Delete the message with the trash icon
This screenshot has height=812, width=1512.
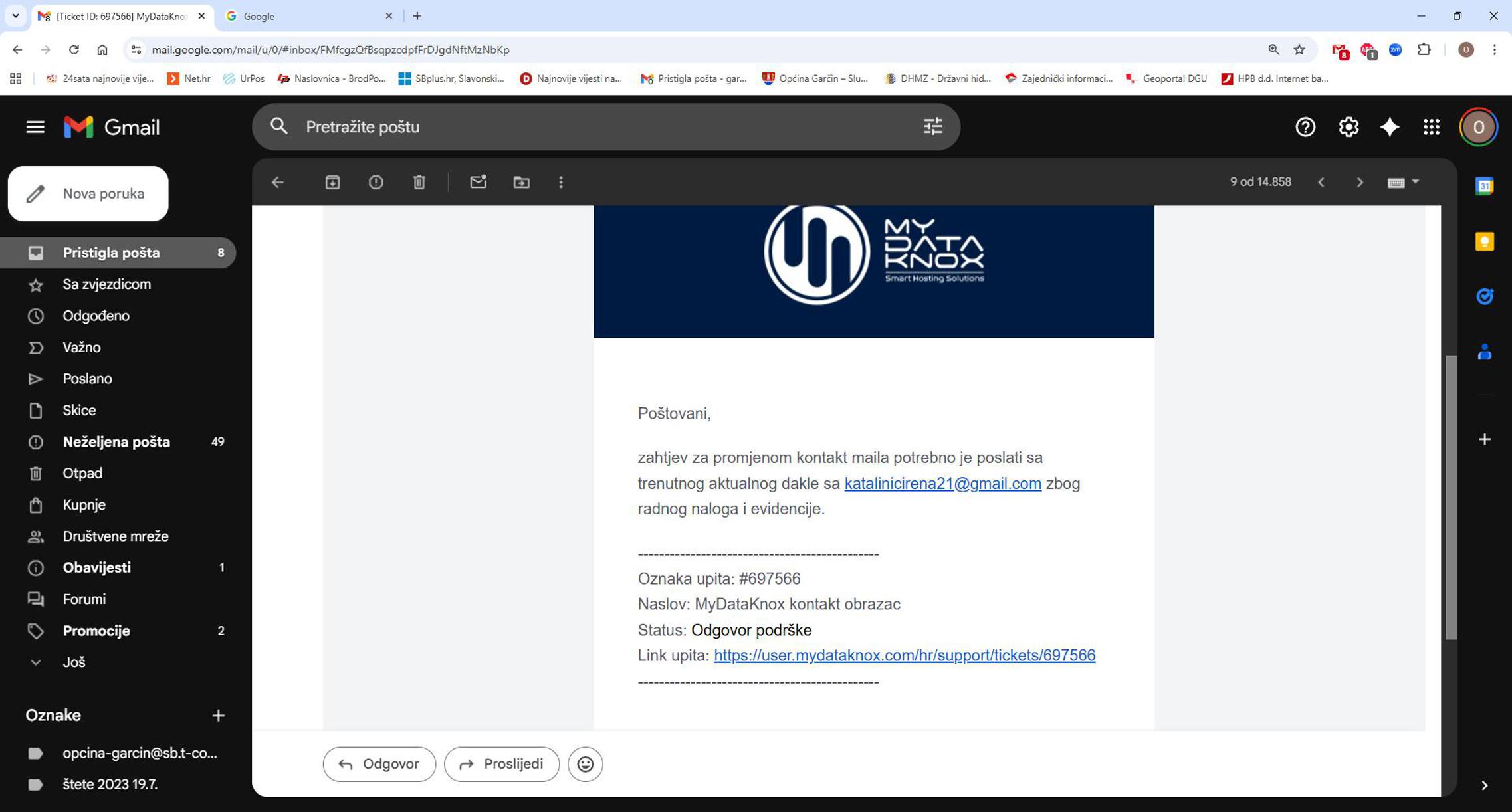(x=419, y=182)
